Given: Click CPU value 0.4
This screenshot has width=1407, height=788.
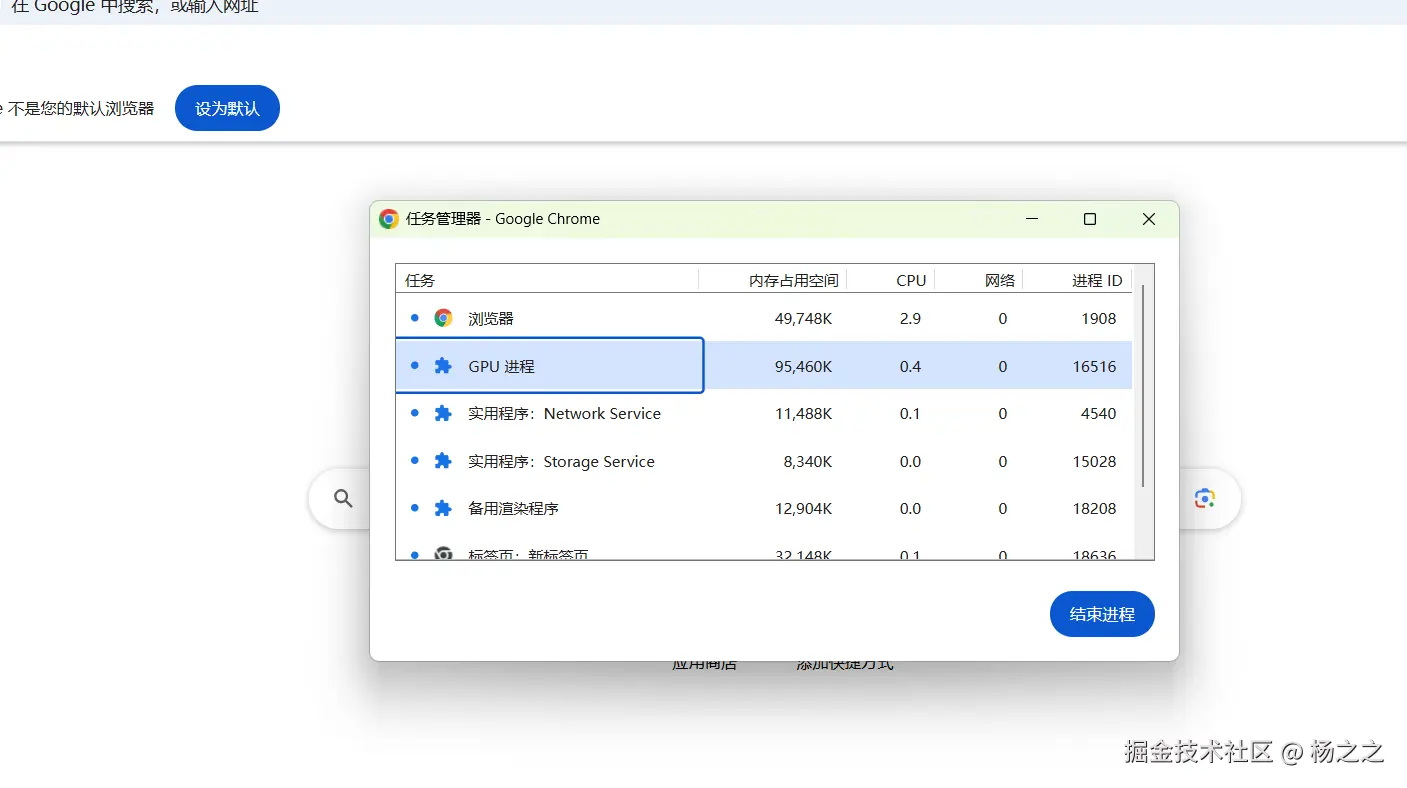Looking at the screenshot, I should pyautogui.click(x=910, y=366).
